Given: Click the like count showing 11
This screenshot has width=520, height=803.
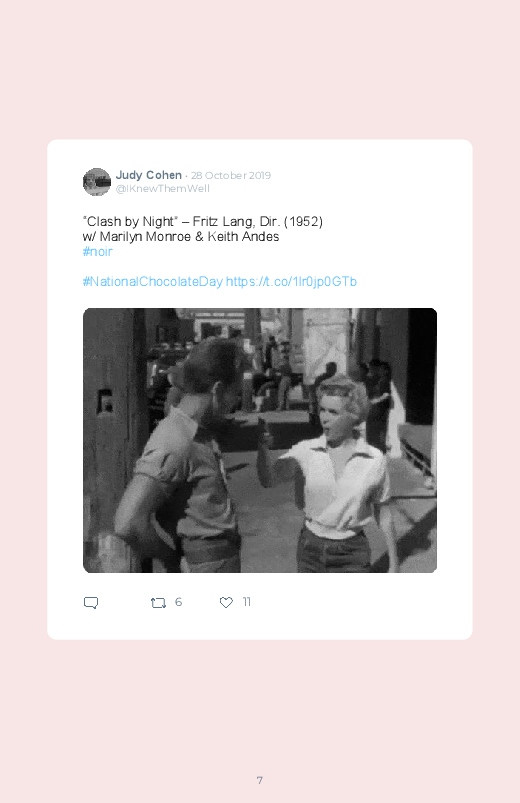Looking at the screenshot, I should 246,602.
